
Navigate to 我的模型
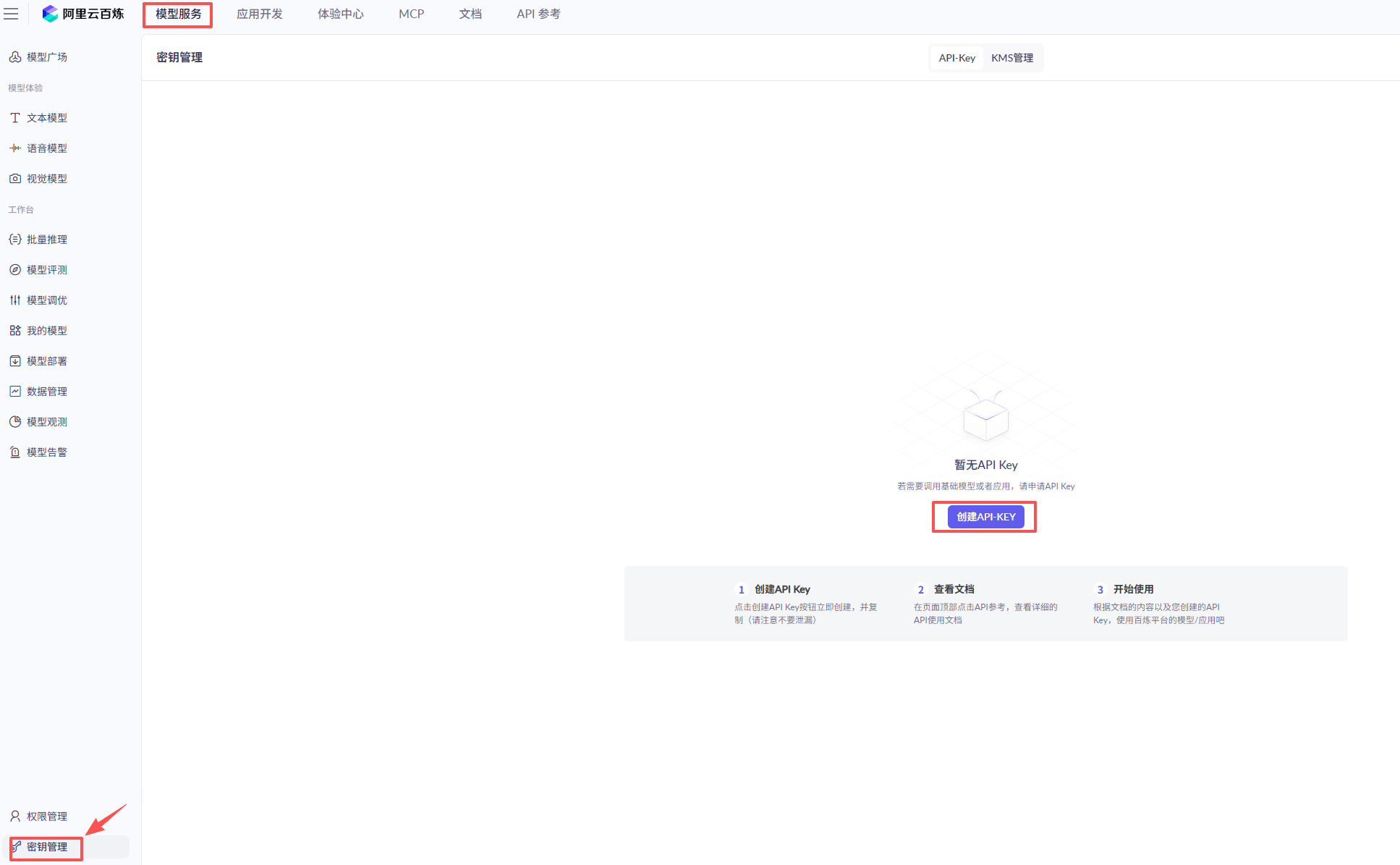(x=46, y=331)
